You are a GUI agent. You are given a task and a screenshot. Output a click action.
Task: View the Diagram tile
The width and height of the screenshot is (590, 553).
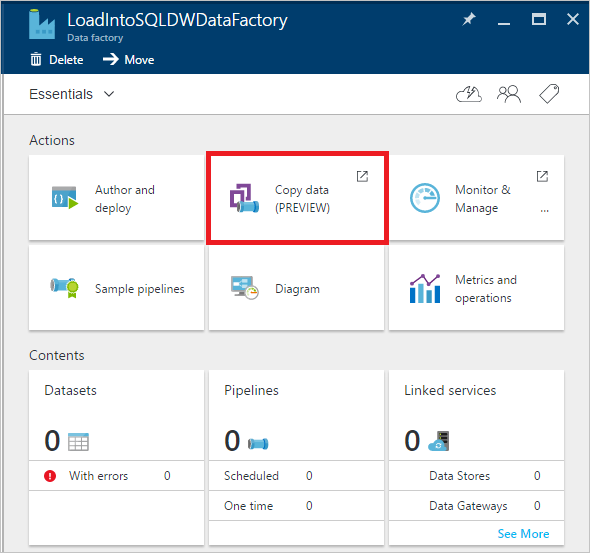click(297, 288)
